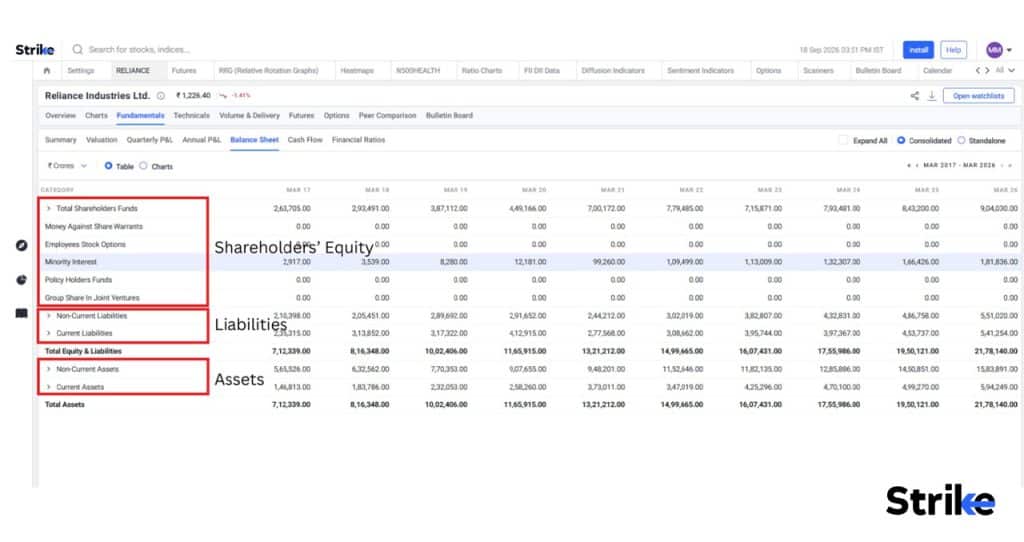Click the Minority Interest row label

(71, 262)
